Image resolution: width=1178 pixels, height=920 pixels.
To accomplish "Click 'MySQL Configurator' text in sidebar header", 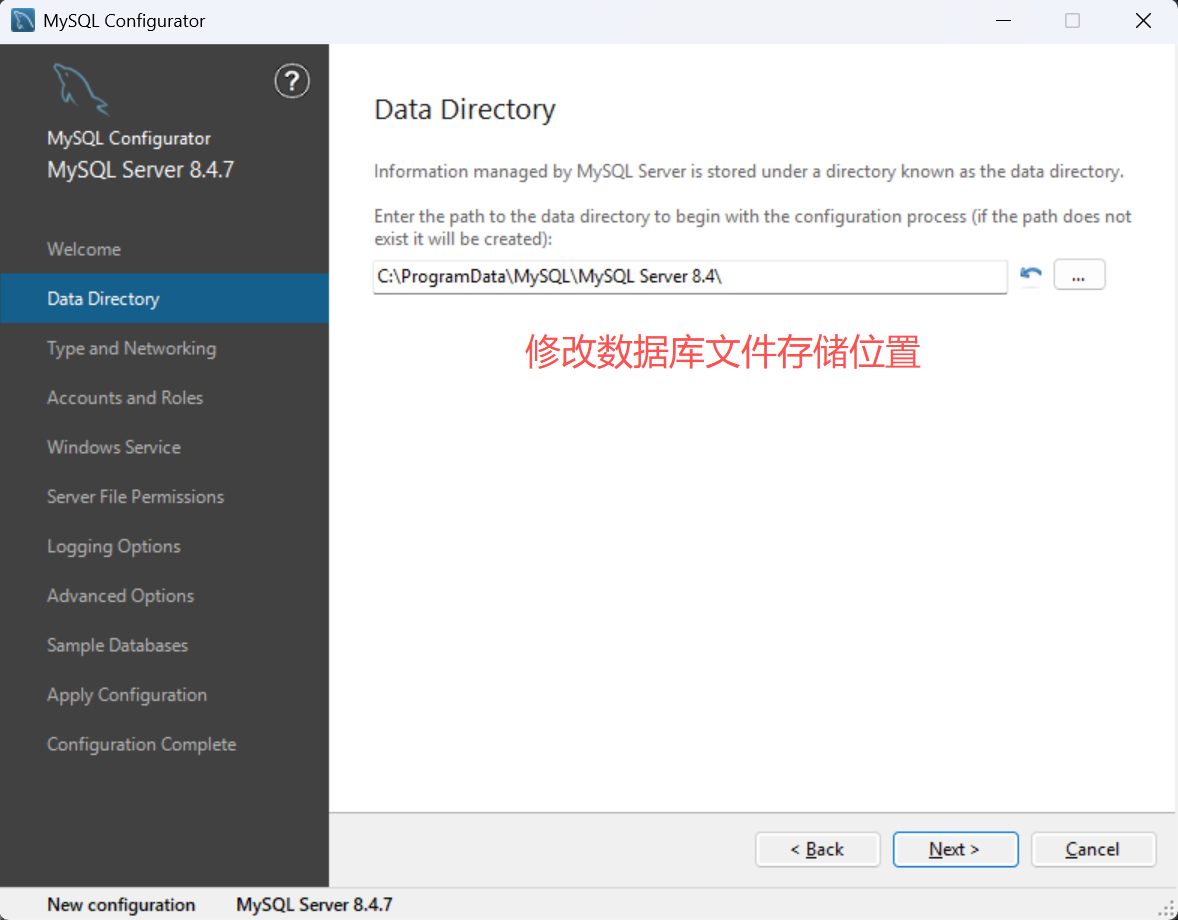I will point(128,138).
